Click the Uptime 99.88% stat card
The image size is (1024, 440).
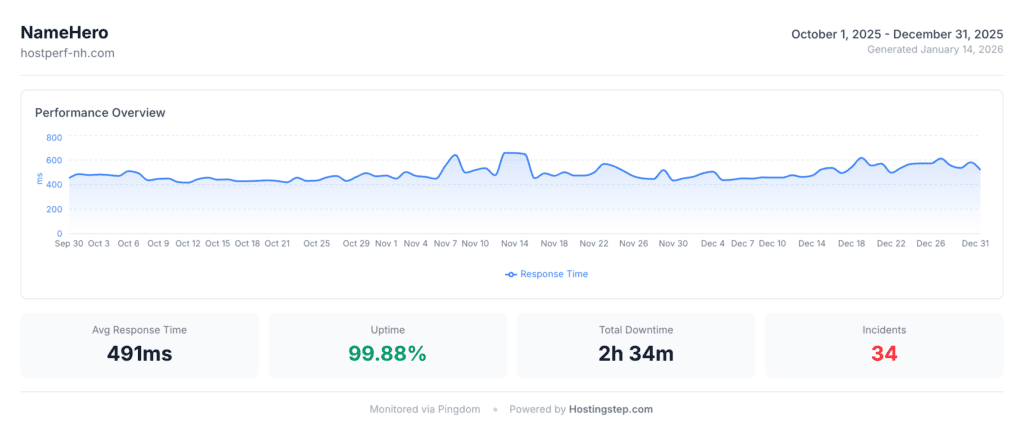tap(387, 345)
